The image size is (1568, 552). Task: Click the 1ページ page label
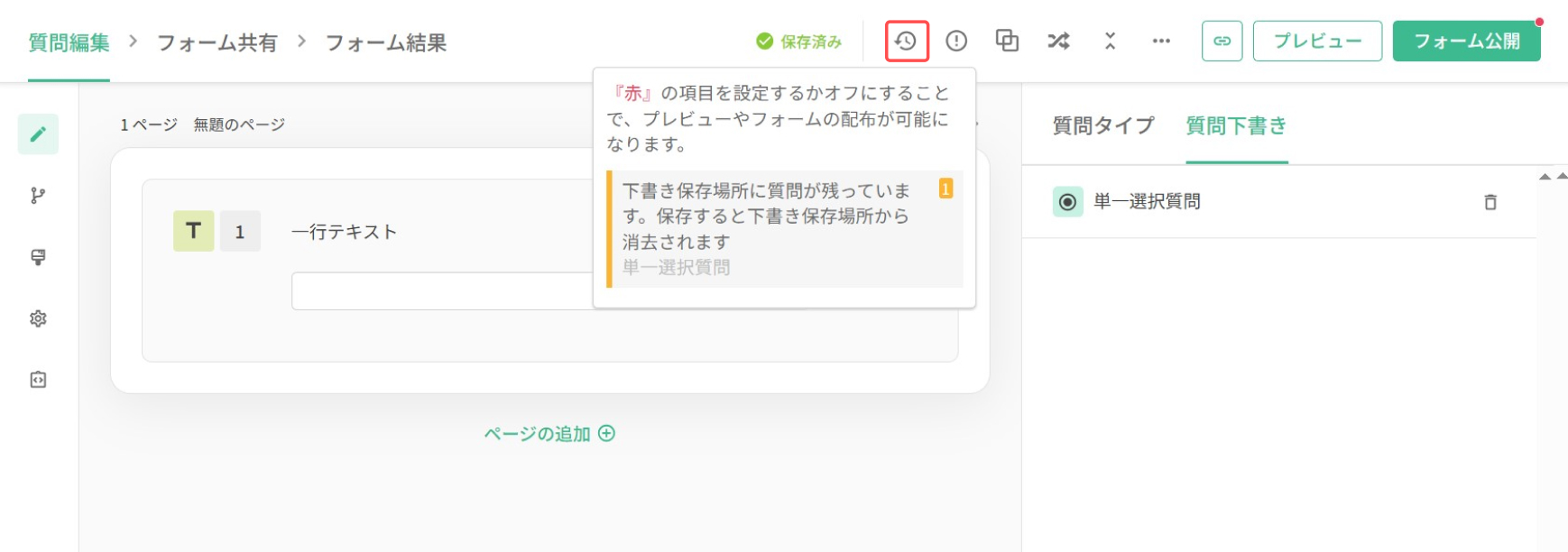point(149,124)
